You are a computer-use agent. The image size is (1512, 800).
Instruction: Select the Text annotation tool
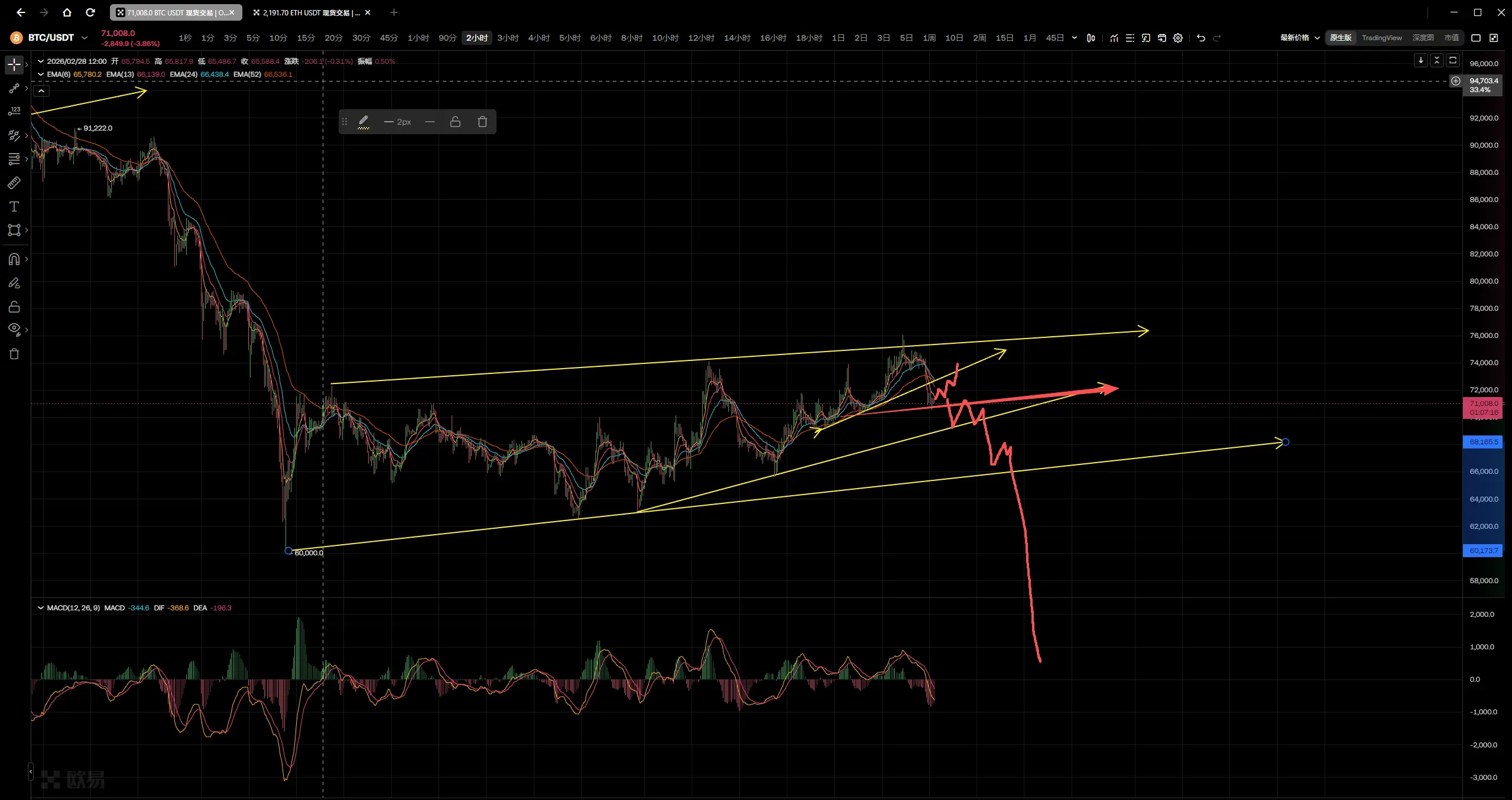click(x=14, y=206)
